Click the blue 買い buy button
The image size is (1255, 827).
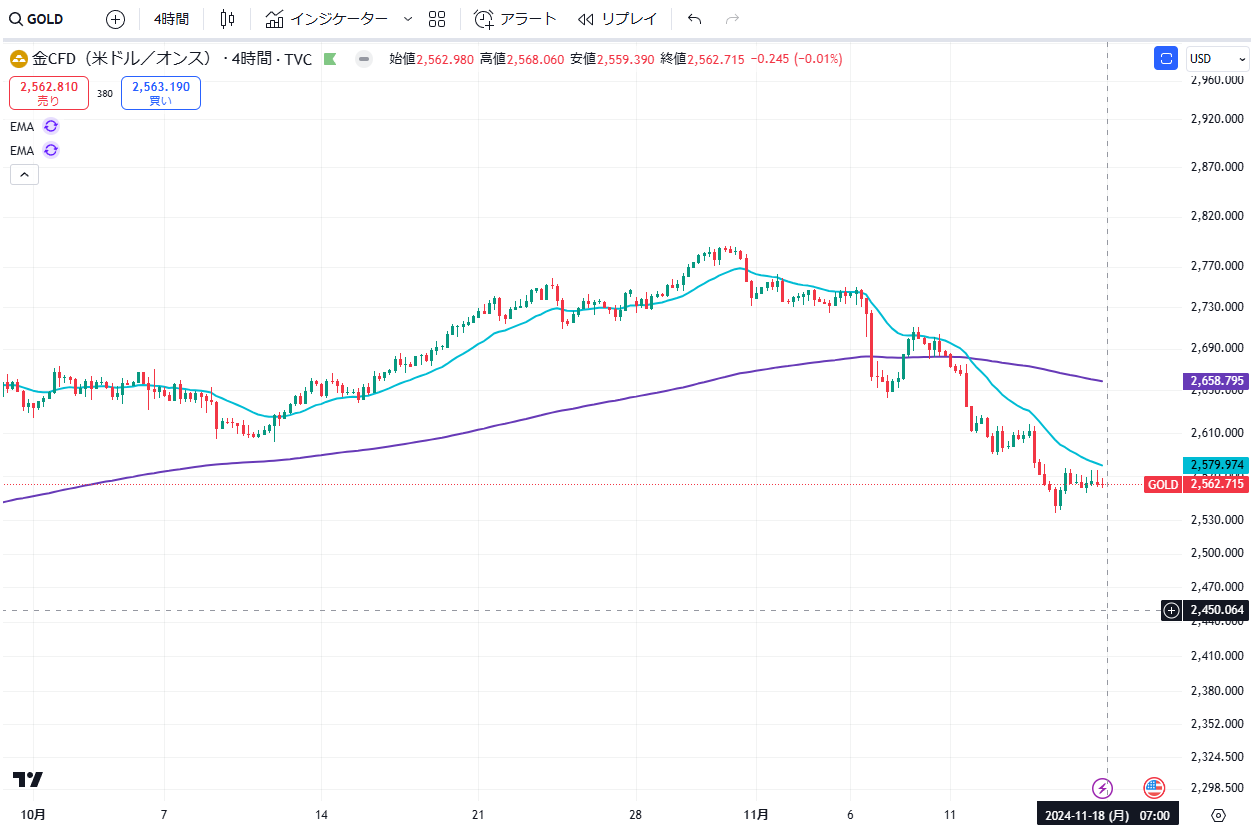161,93
